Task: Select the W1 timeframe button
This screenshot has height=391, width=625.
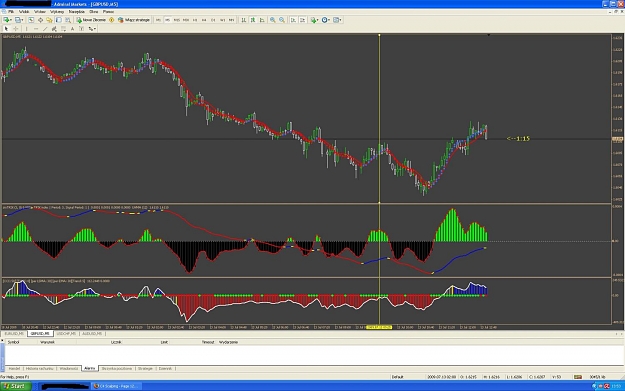Action: (x=222, y=20)
